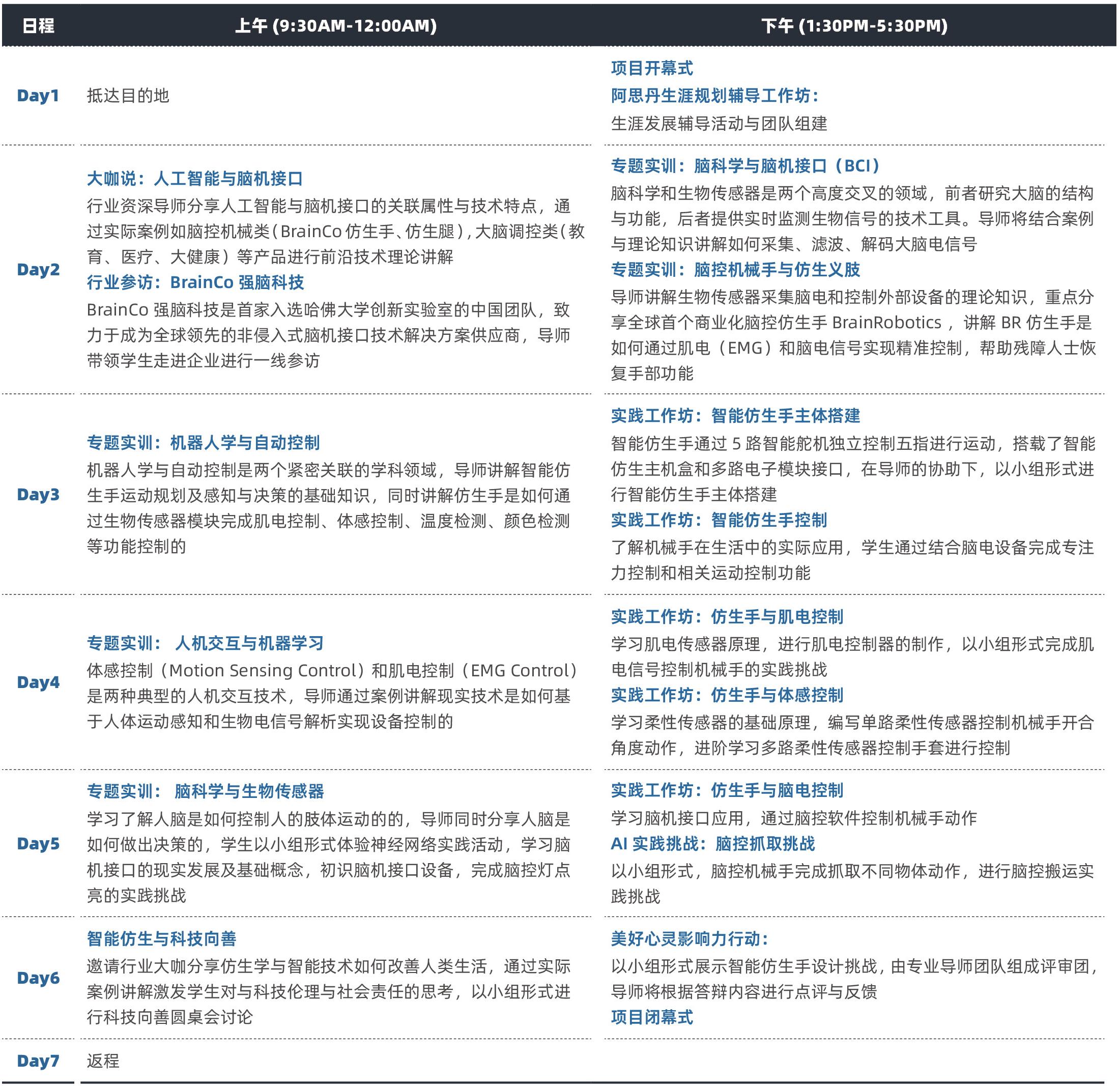Screen dimensions: 1120x1086
Task: Click line starting 学习肌电传感器原理
Action: tap(852, 644)
